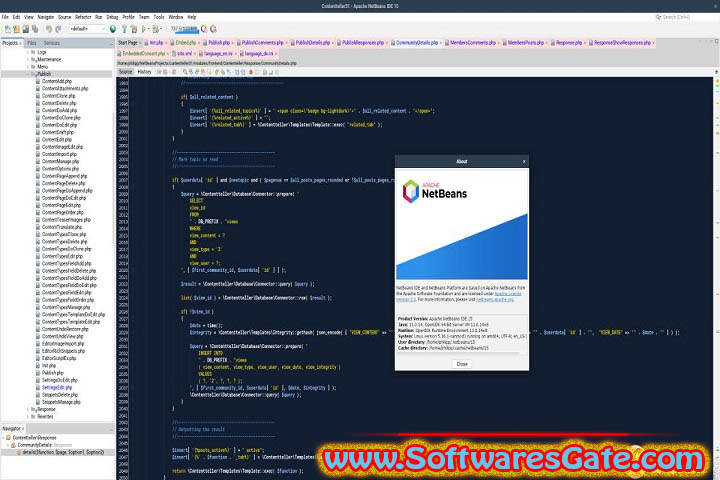This screenshot has height=480, width=720.
Task: Switch to the PublishComments.php editor tab
Action: [262, 43]
